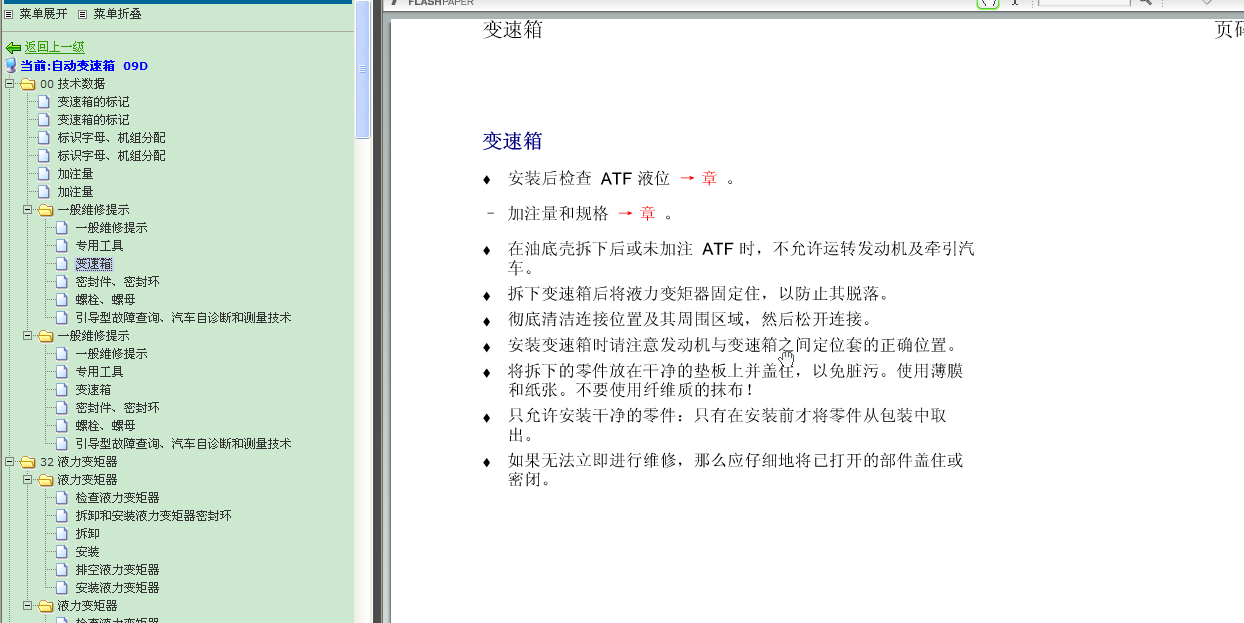Select the highlighted 变速箱 tree entry
Viewport: 1244px width, 623px height.
tap(93, 264)
